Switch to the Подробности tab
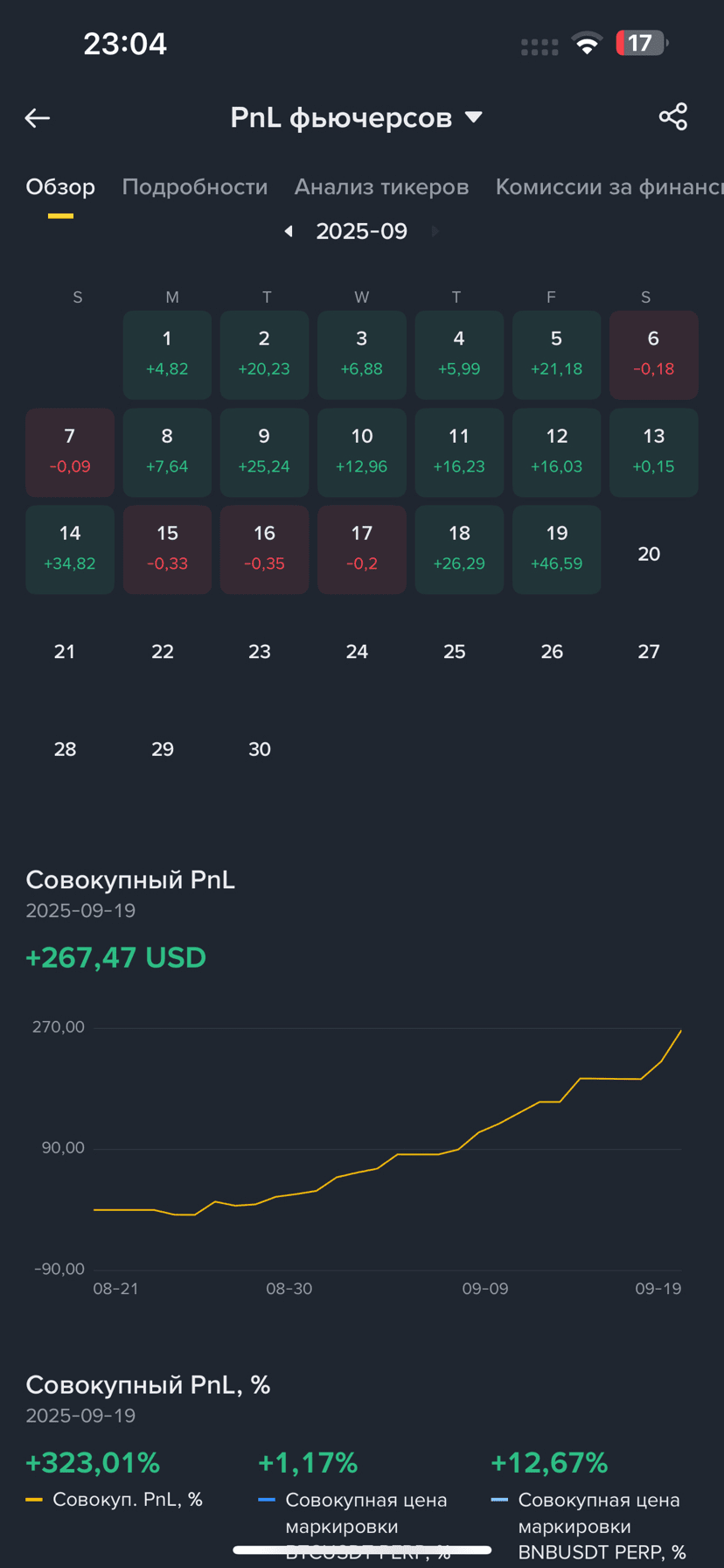 [194, 187]
